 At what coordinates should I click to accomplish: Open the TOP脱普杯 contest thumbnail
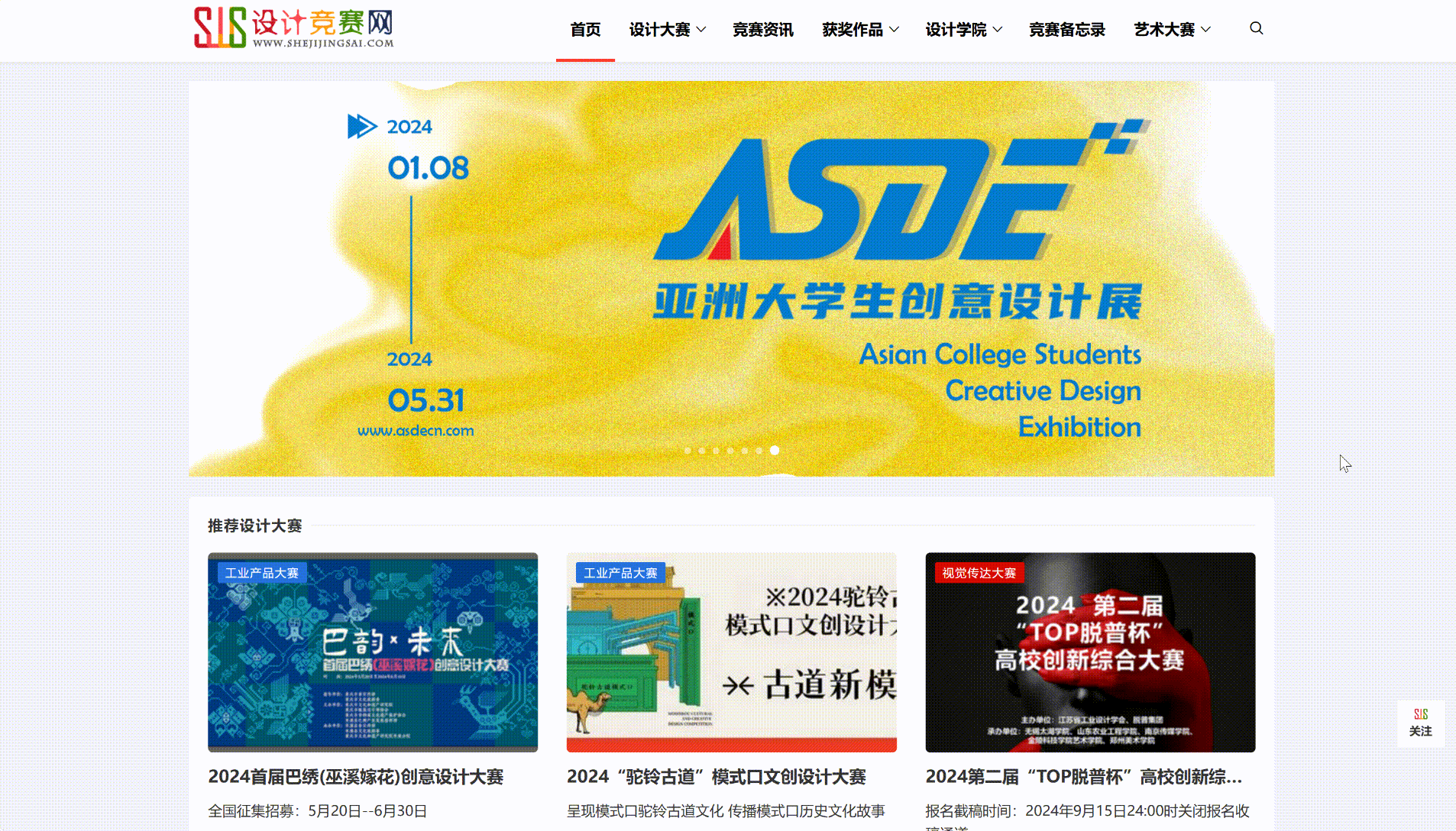(1090, 652)
